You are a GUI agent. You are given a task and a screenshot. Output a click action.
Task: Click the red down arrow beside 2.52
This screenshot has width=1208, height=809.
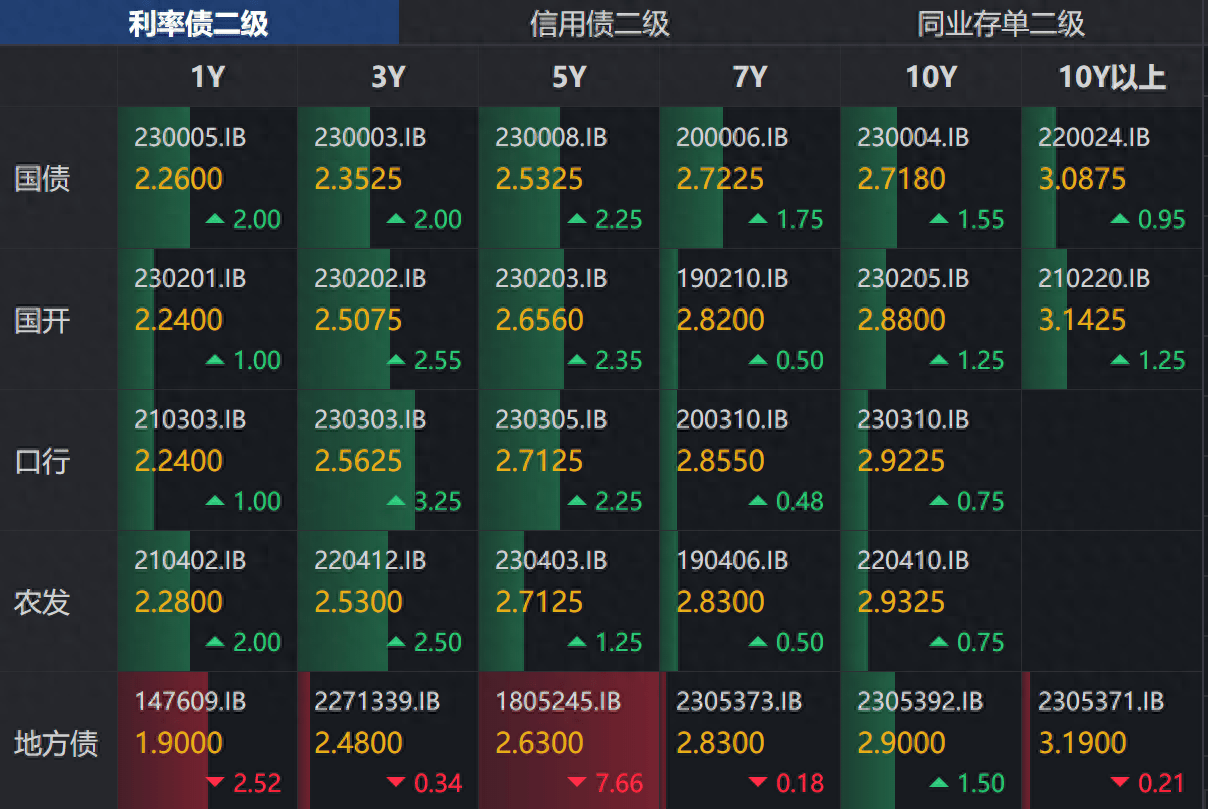(216, 782)
